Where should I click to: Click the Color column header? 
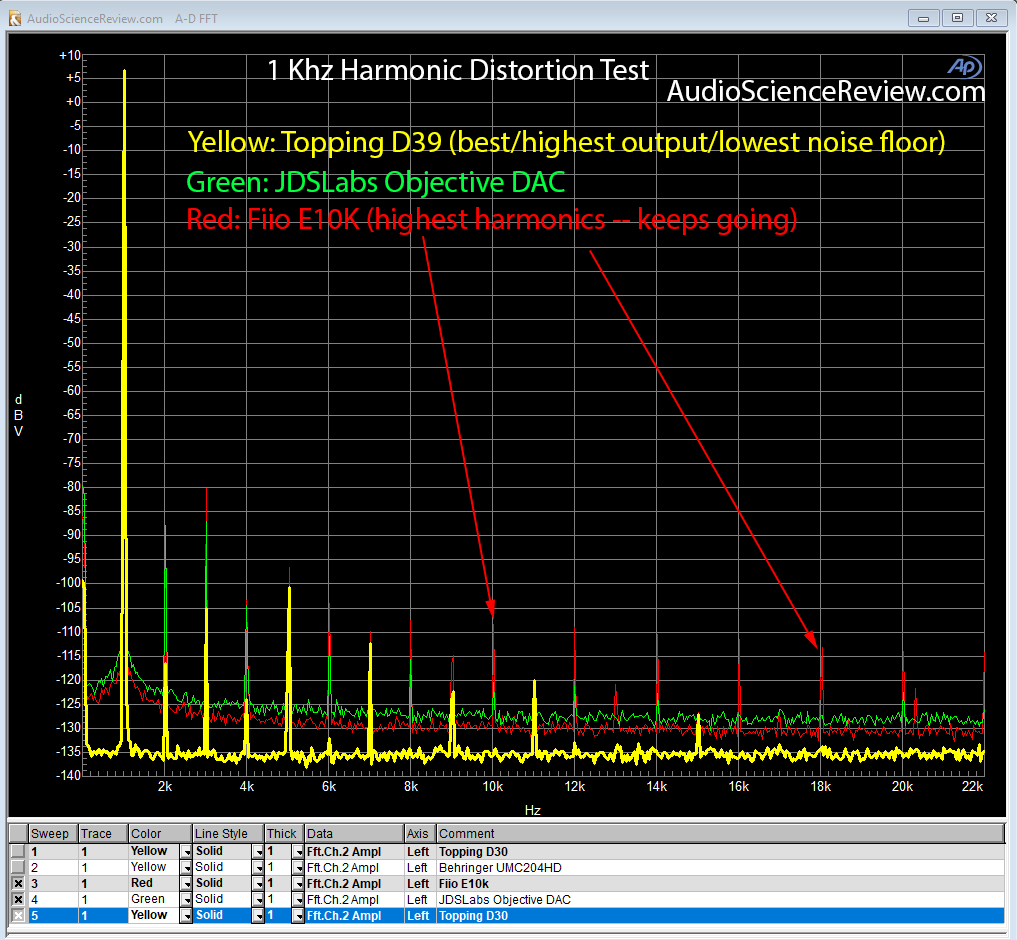pos(160,834)
